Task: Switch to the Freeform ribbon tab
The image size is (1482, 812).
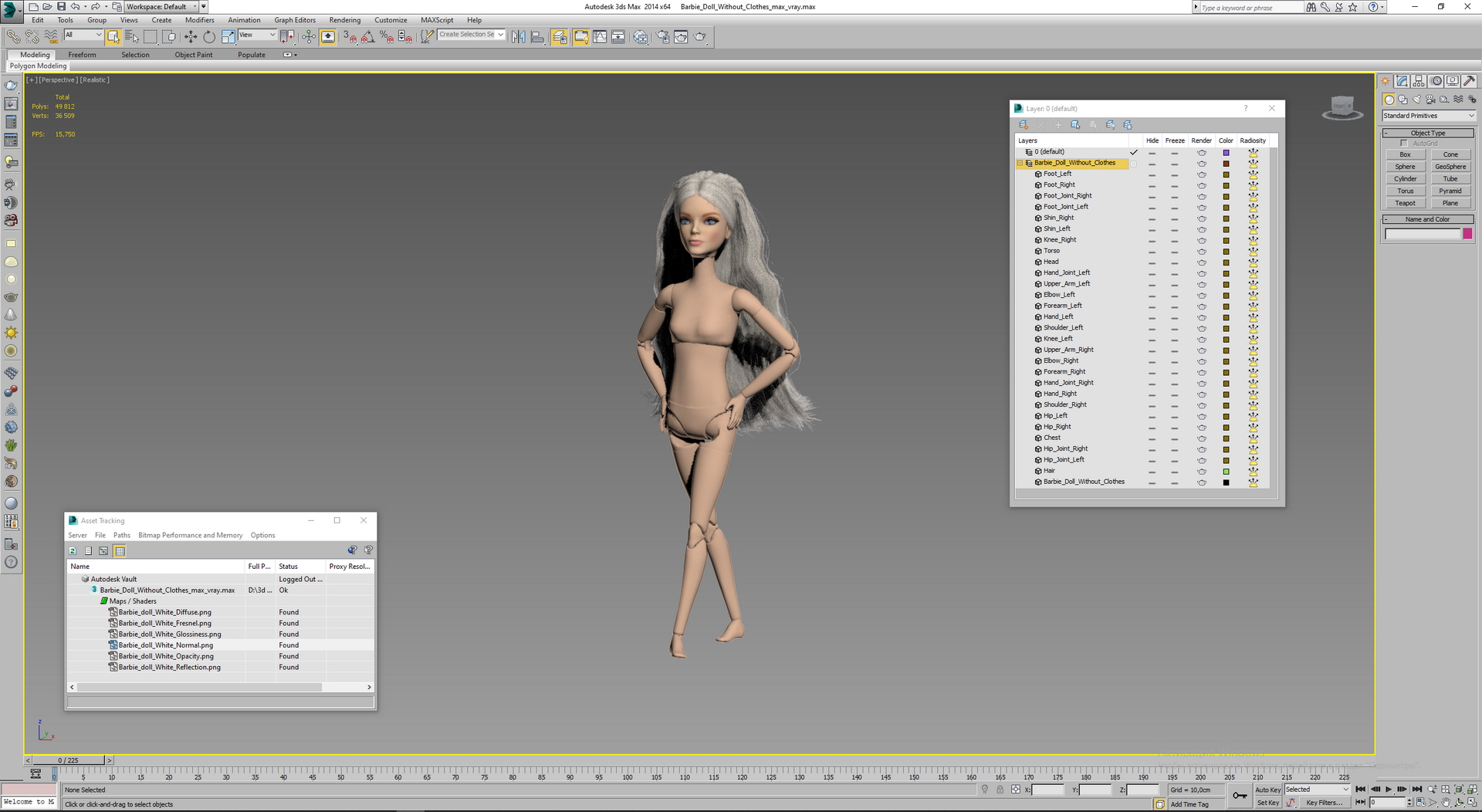Action: pos(82,55)
